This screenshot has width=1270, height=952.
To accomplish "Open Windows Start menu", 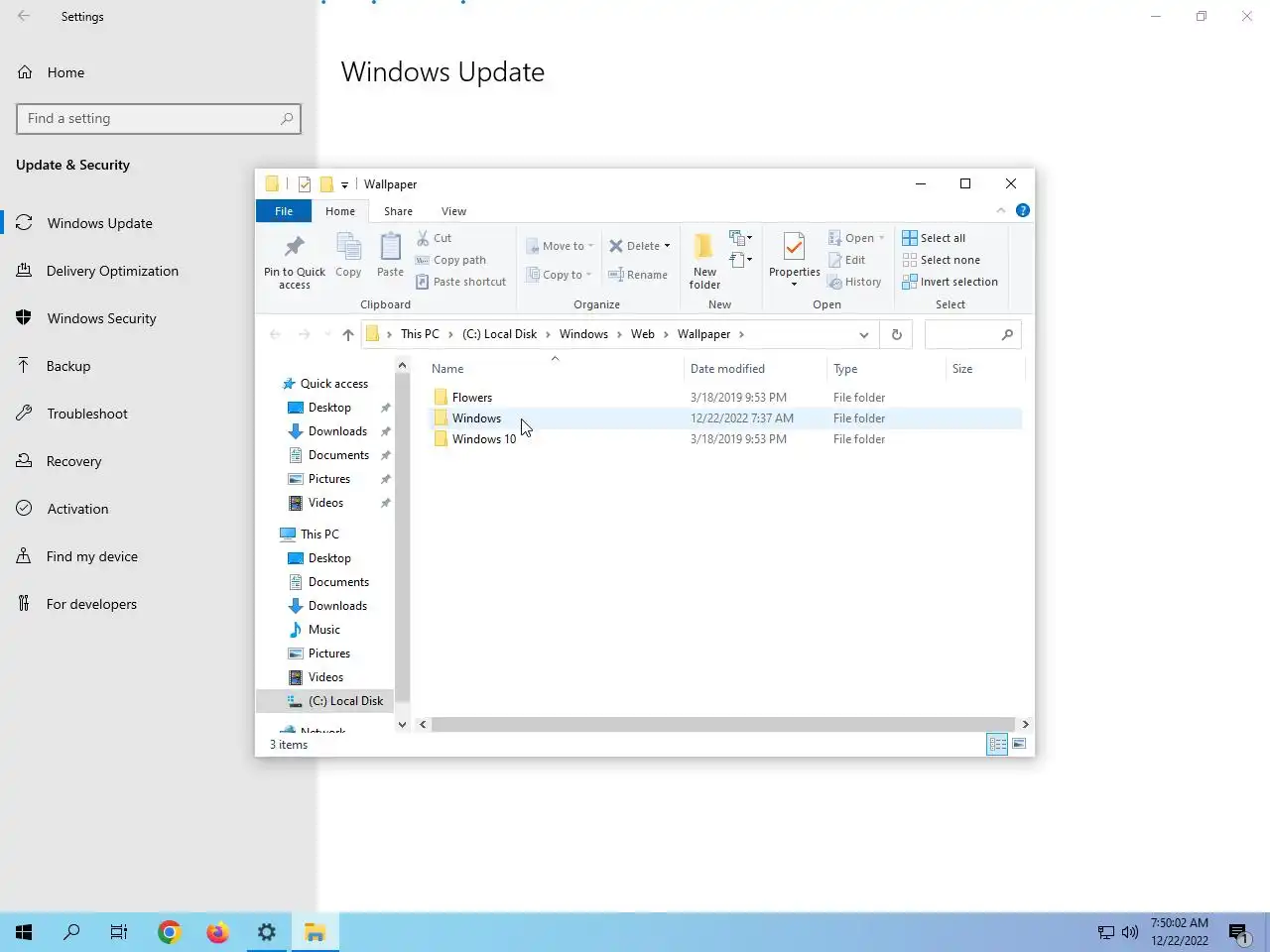I will (x=24, y=932).
